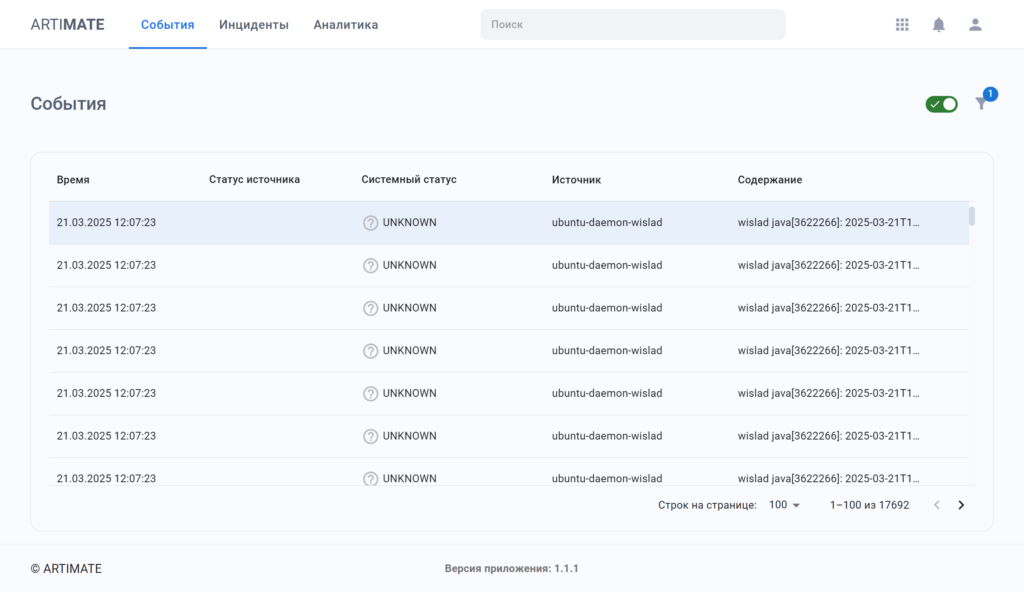1024x592 pixels.
Task: Click the table's vertical scrollbar thumb
Action: 971,216
